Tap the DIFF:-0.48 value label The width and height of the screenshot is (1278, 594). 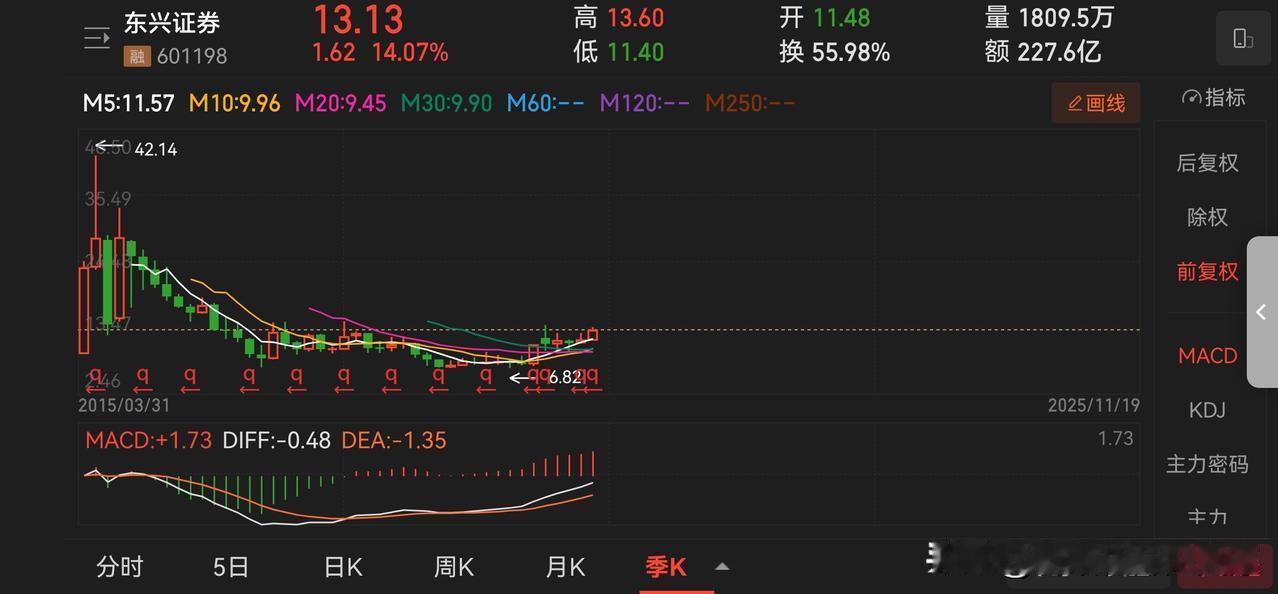(276, 440)
